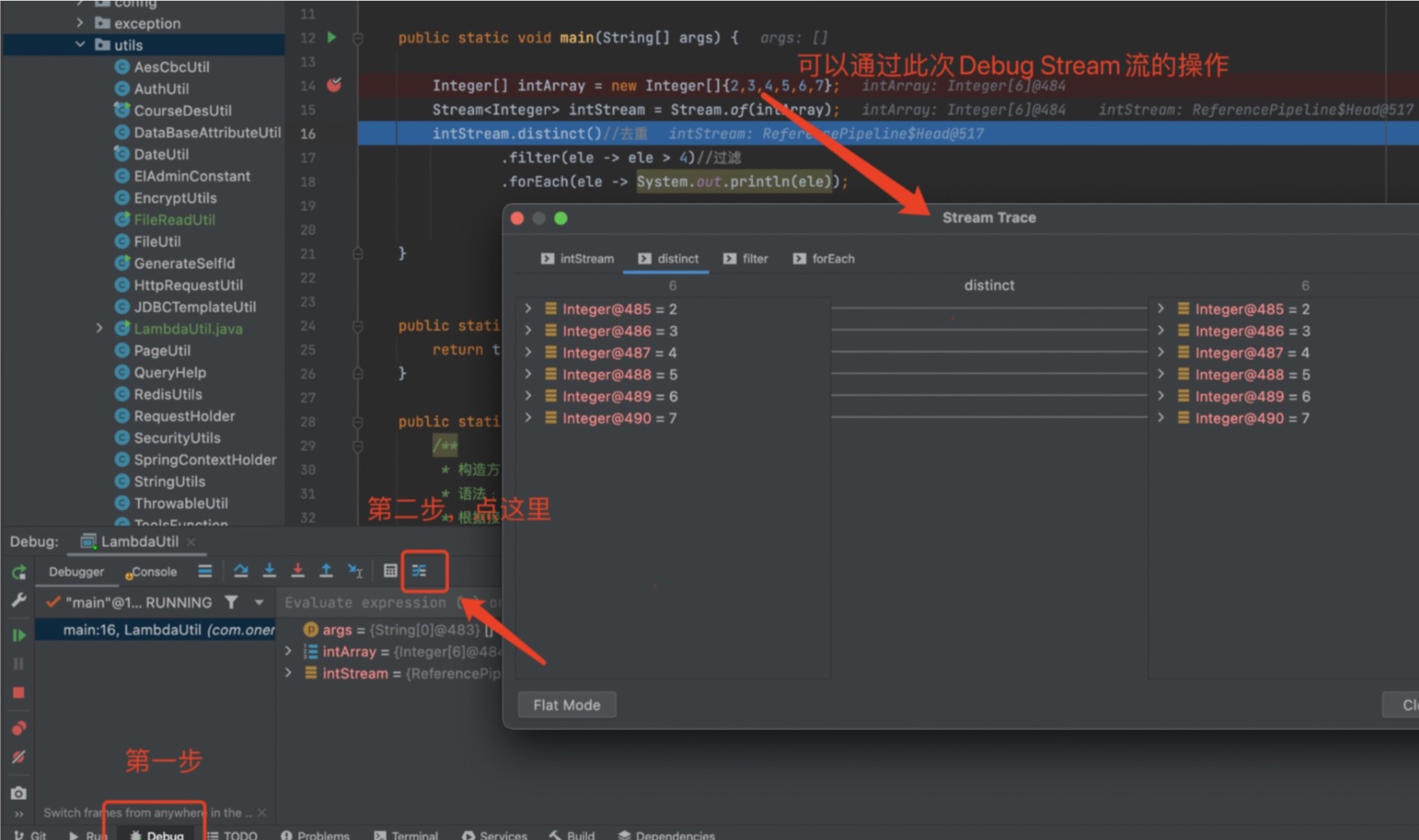Click the red Force Step Into icon
The image size is (1419, 840).
297,571
